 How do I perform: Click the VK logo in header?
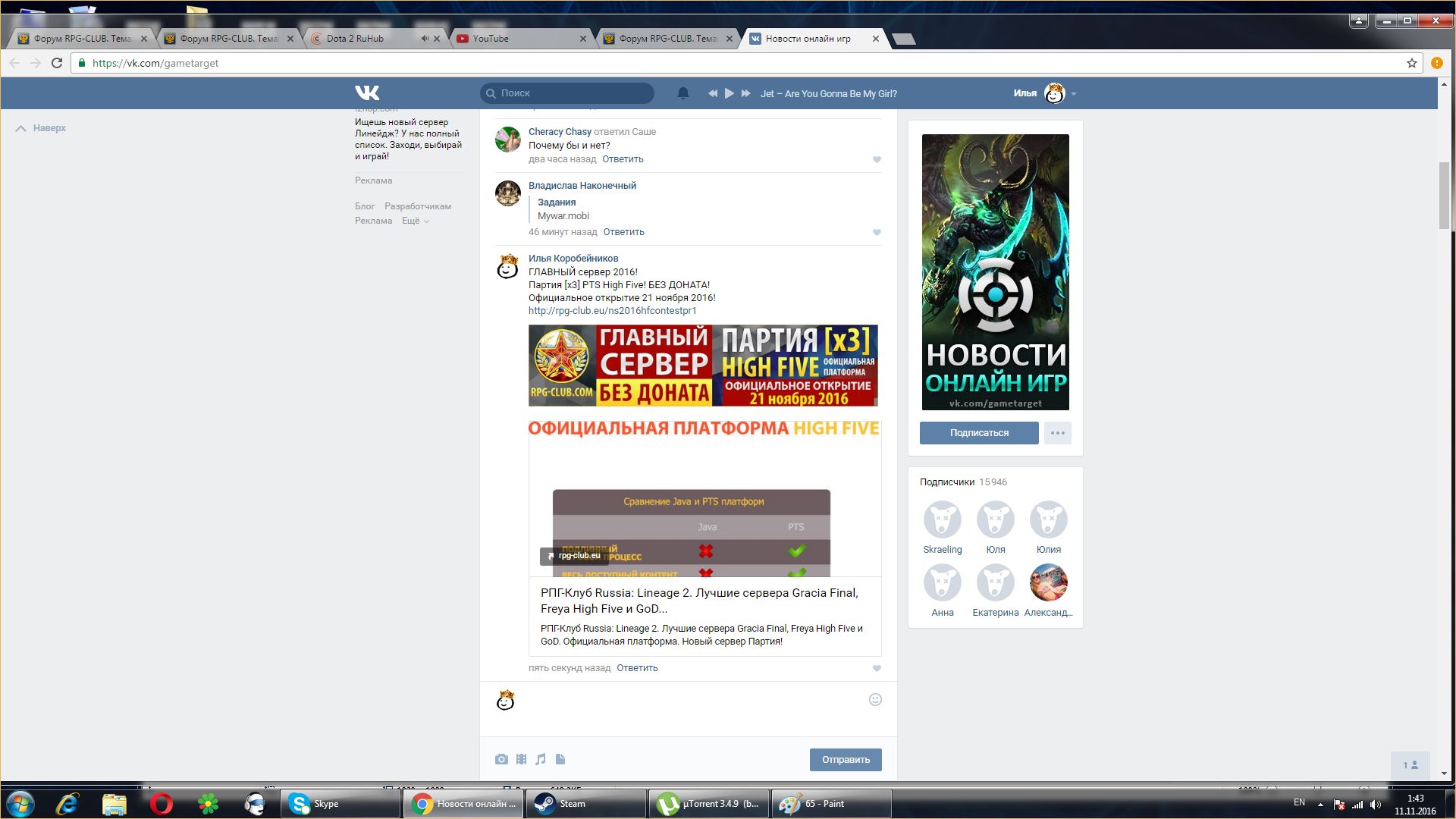[367, 93]
